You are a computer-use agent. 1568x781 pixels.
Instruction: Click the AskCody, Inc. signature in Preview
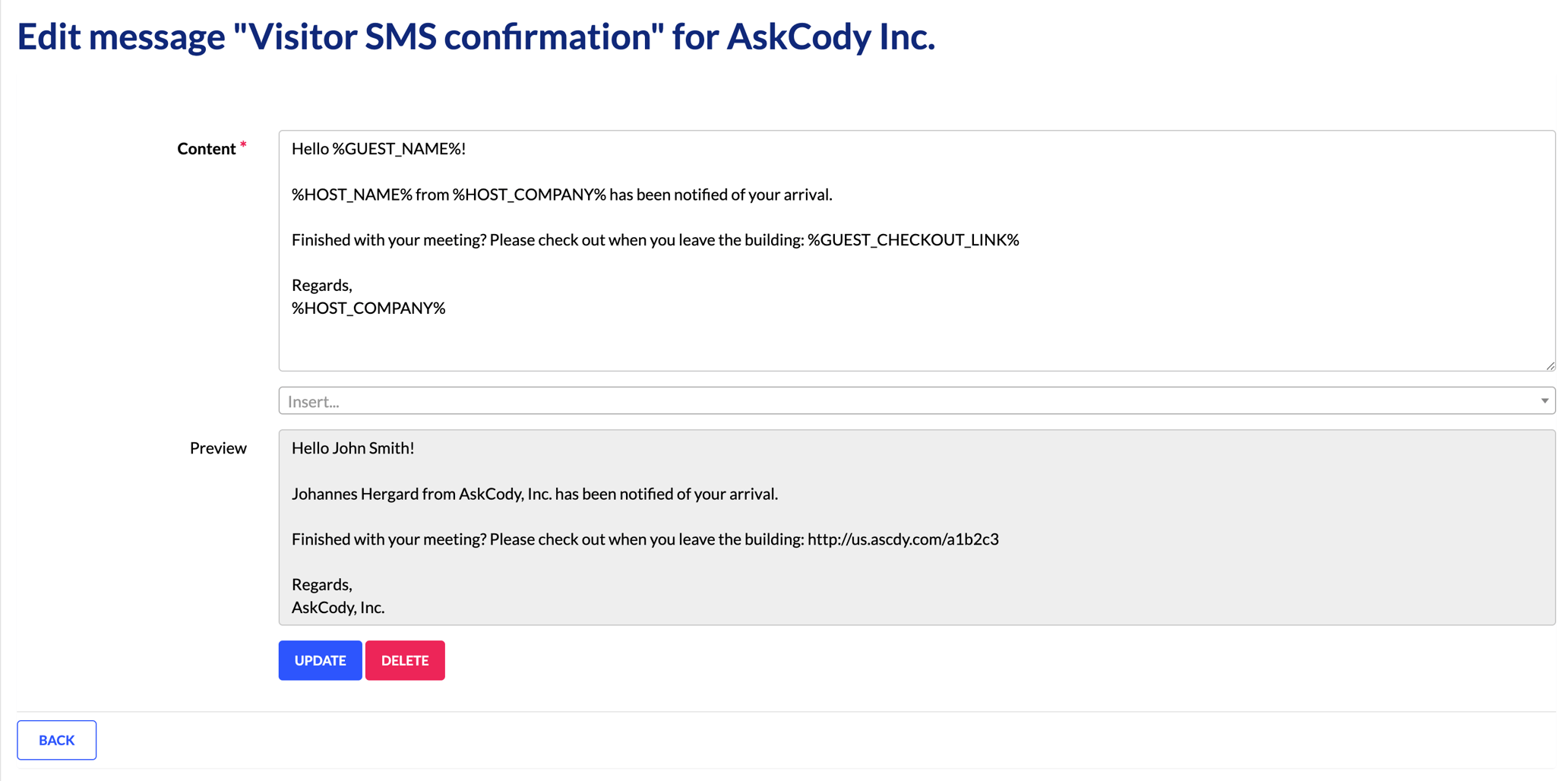338,607
